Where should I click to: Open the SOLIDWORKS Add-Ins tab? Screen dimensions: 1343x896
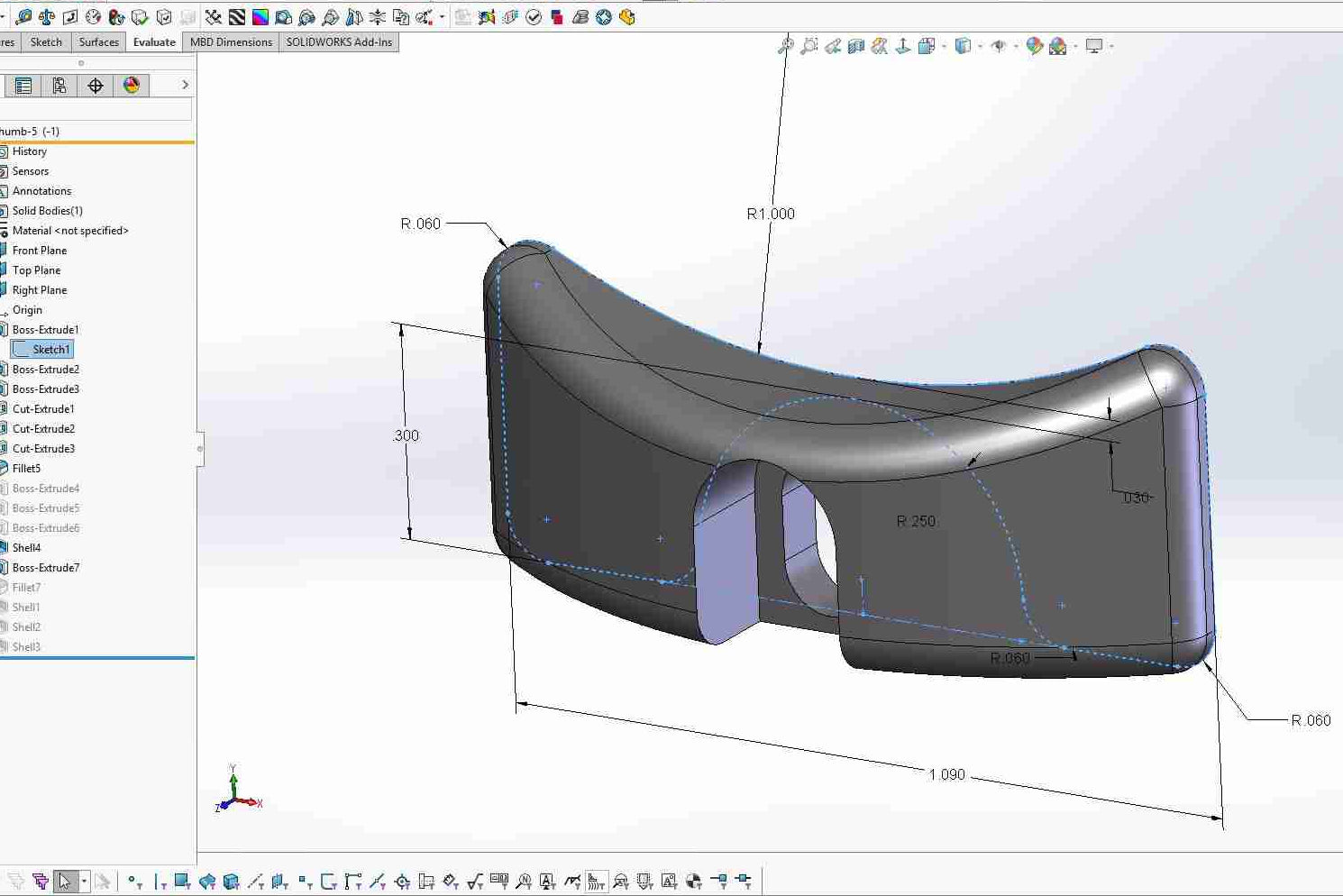[x=339, y=42]
